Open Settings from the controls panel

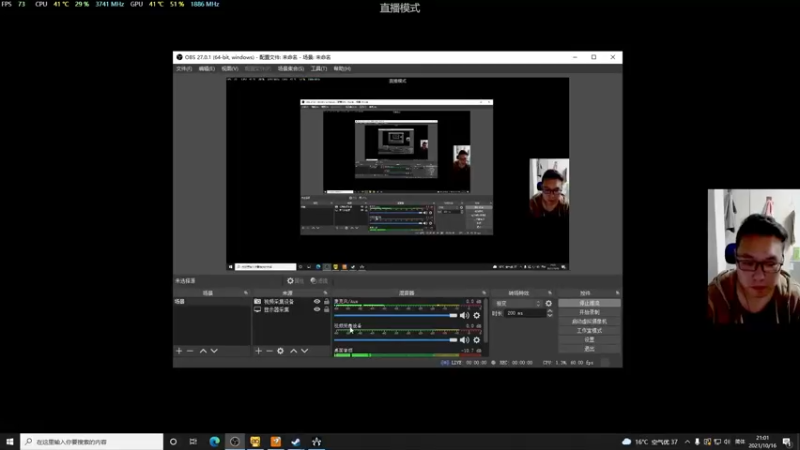589,340
